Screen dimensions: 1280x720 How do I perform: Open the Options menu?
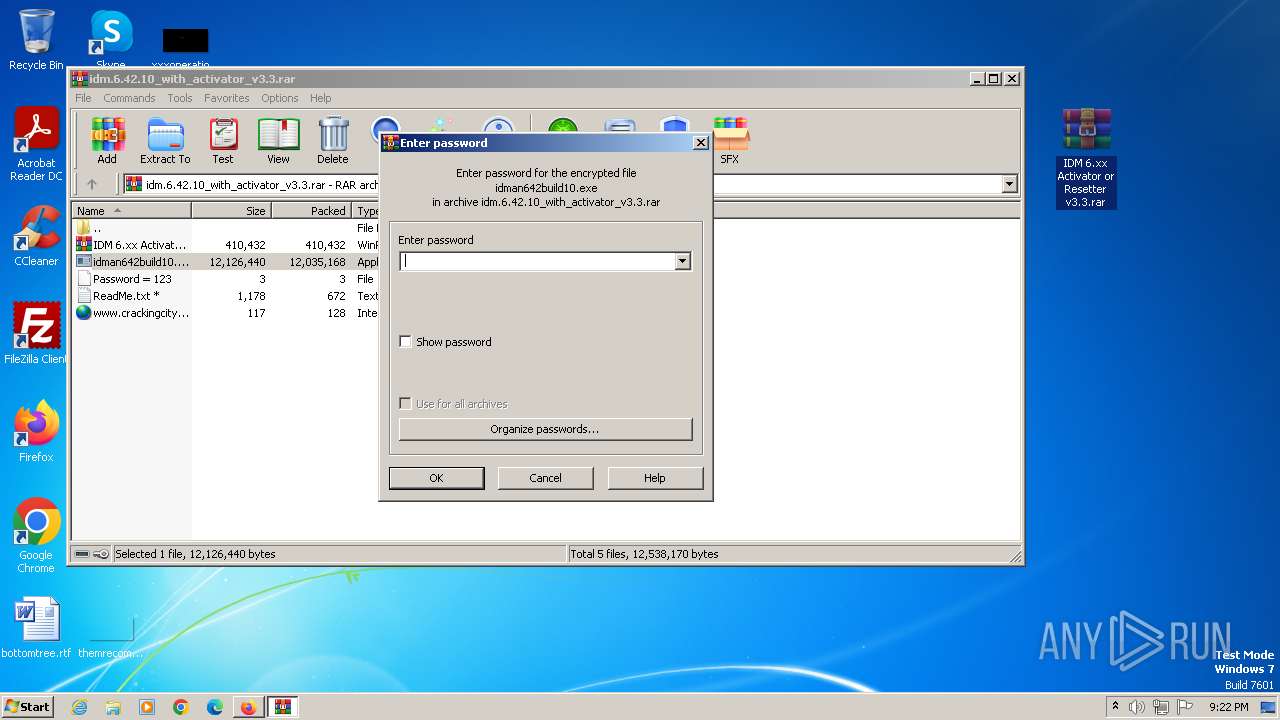tap(280, 98)
